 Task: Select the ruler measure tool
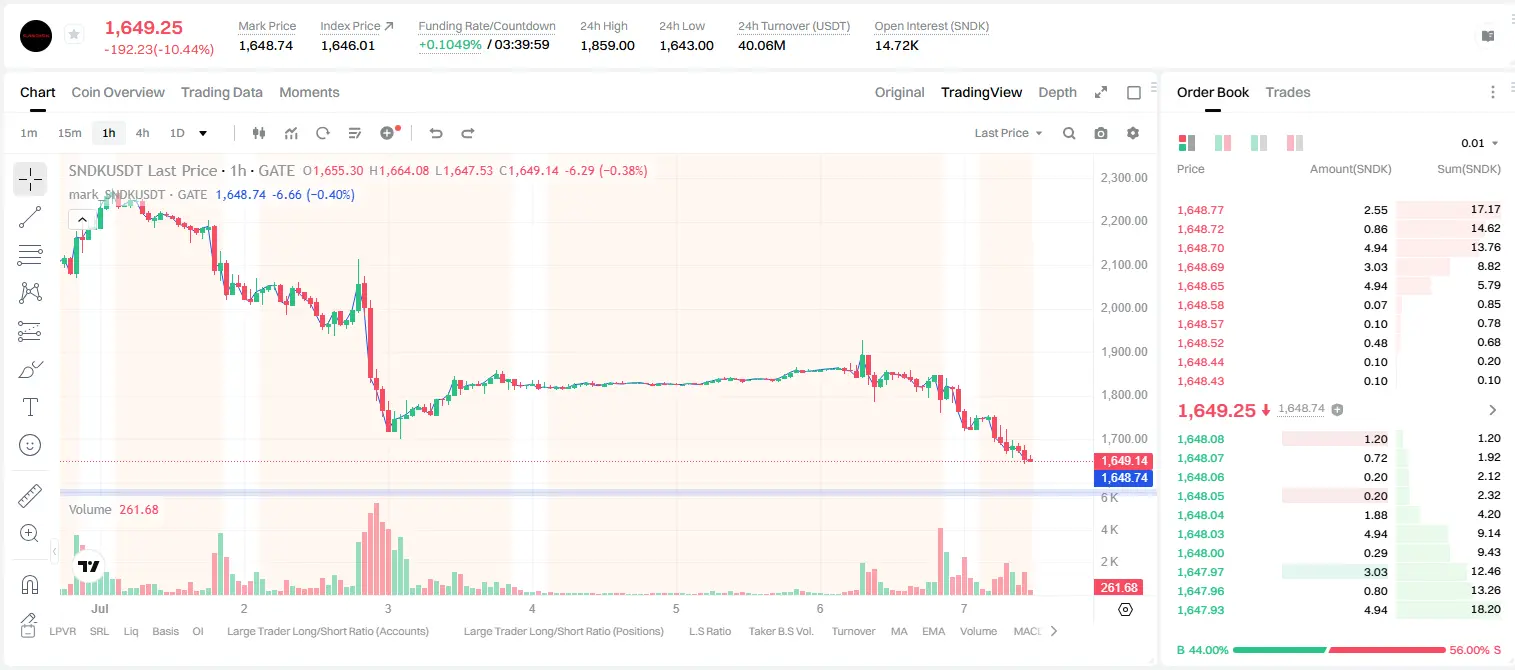point(30,496)
